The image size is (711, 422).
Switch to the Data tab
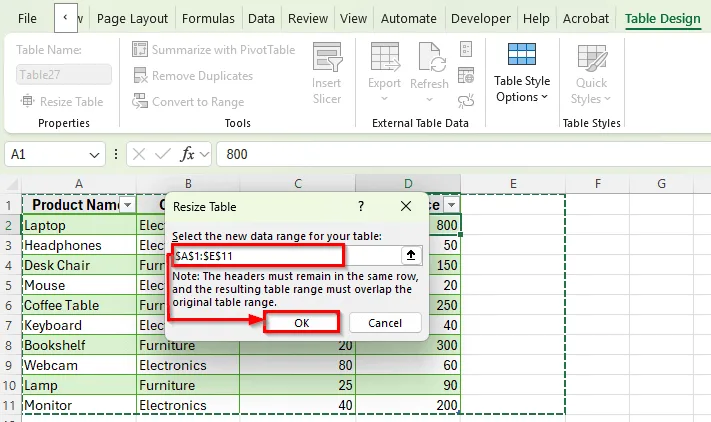point(261,19)
